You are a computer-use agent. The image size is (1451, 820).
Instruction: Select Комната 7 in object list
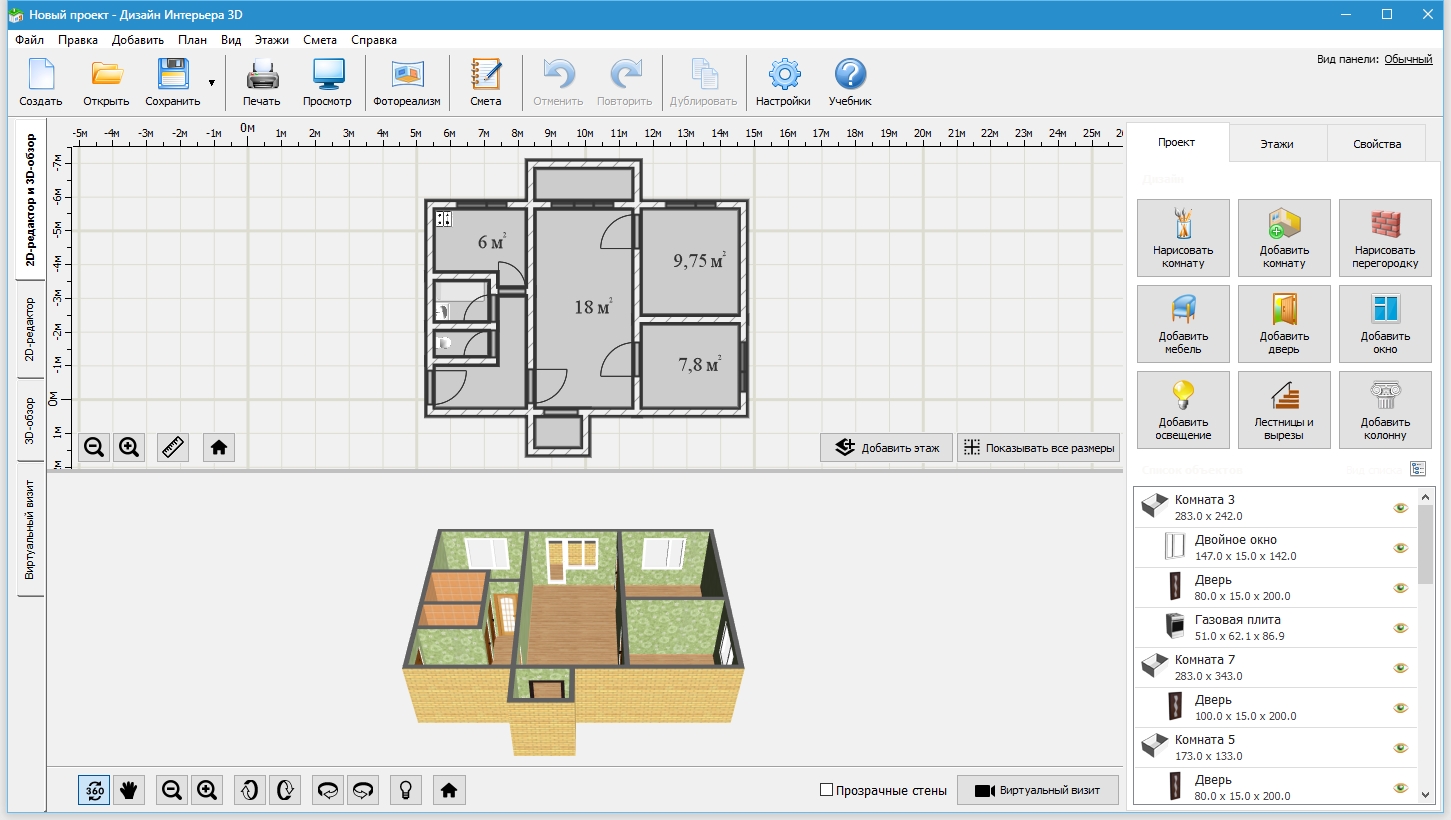click(x=1275, y=668)
